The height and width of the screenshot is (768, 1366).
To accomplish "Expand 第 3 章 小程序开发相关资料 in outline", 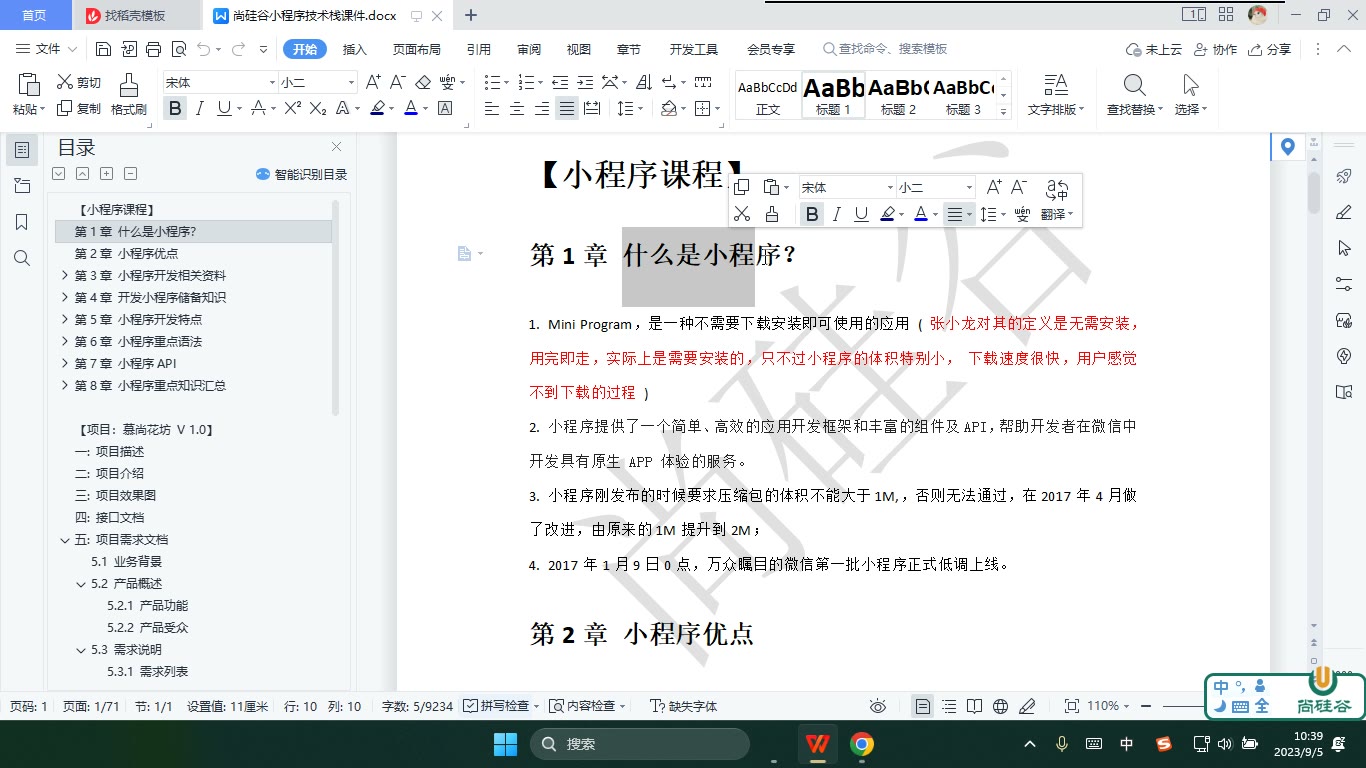I will point(65,276).
